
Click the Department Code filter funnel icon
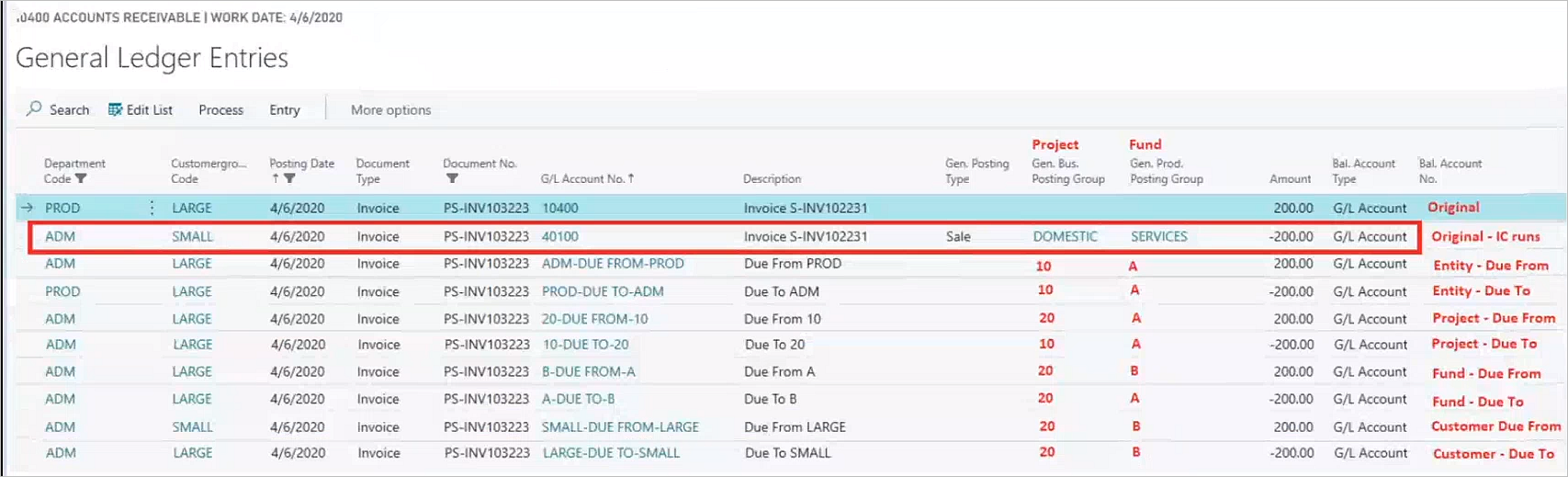[81, 179]
